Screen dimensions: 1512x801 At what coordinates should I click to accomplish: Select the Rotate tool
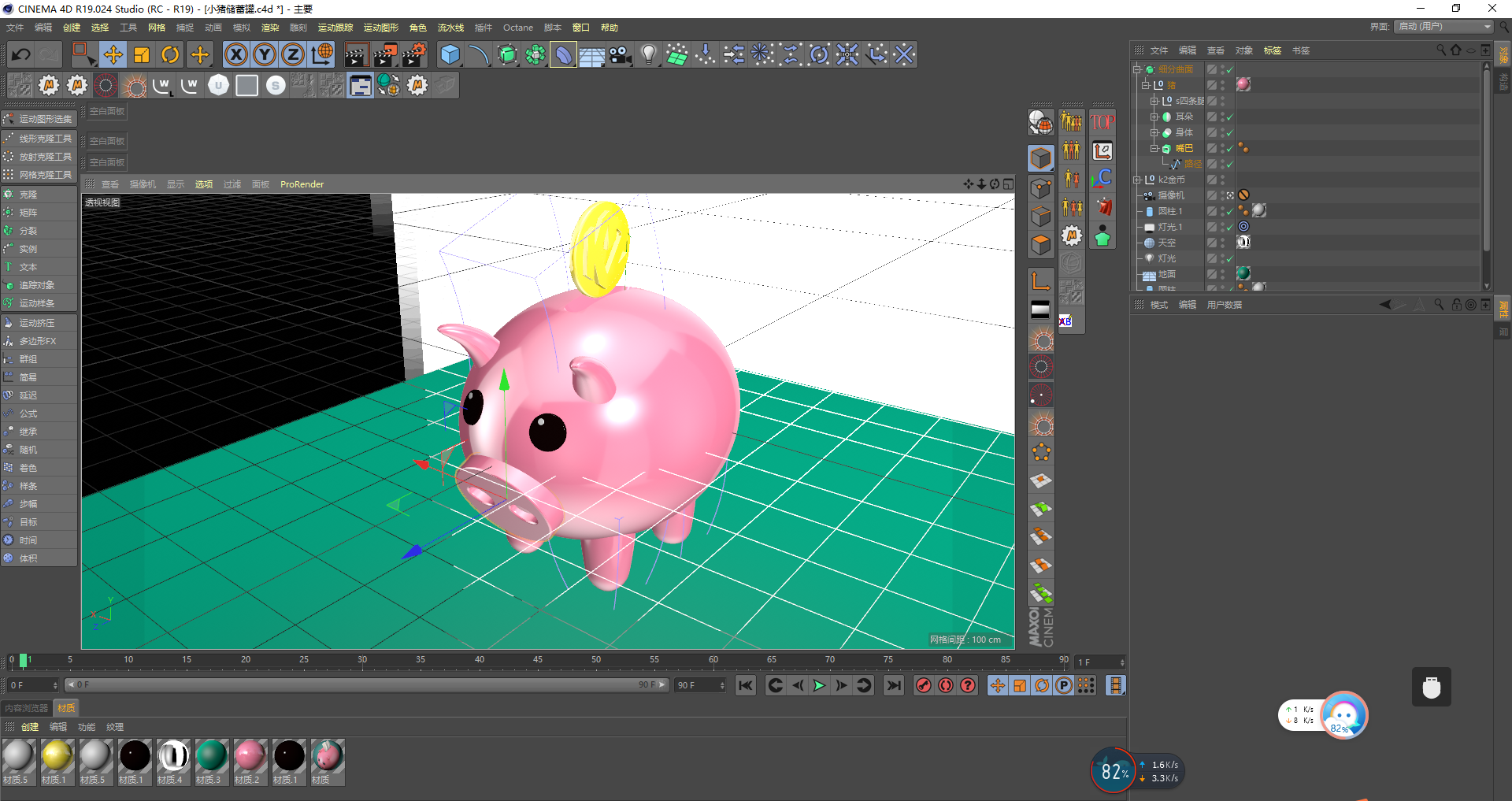(x=170, y=54)
